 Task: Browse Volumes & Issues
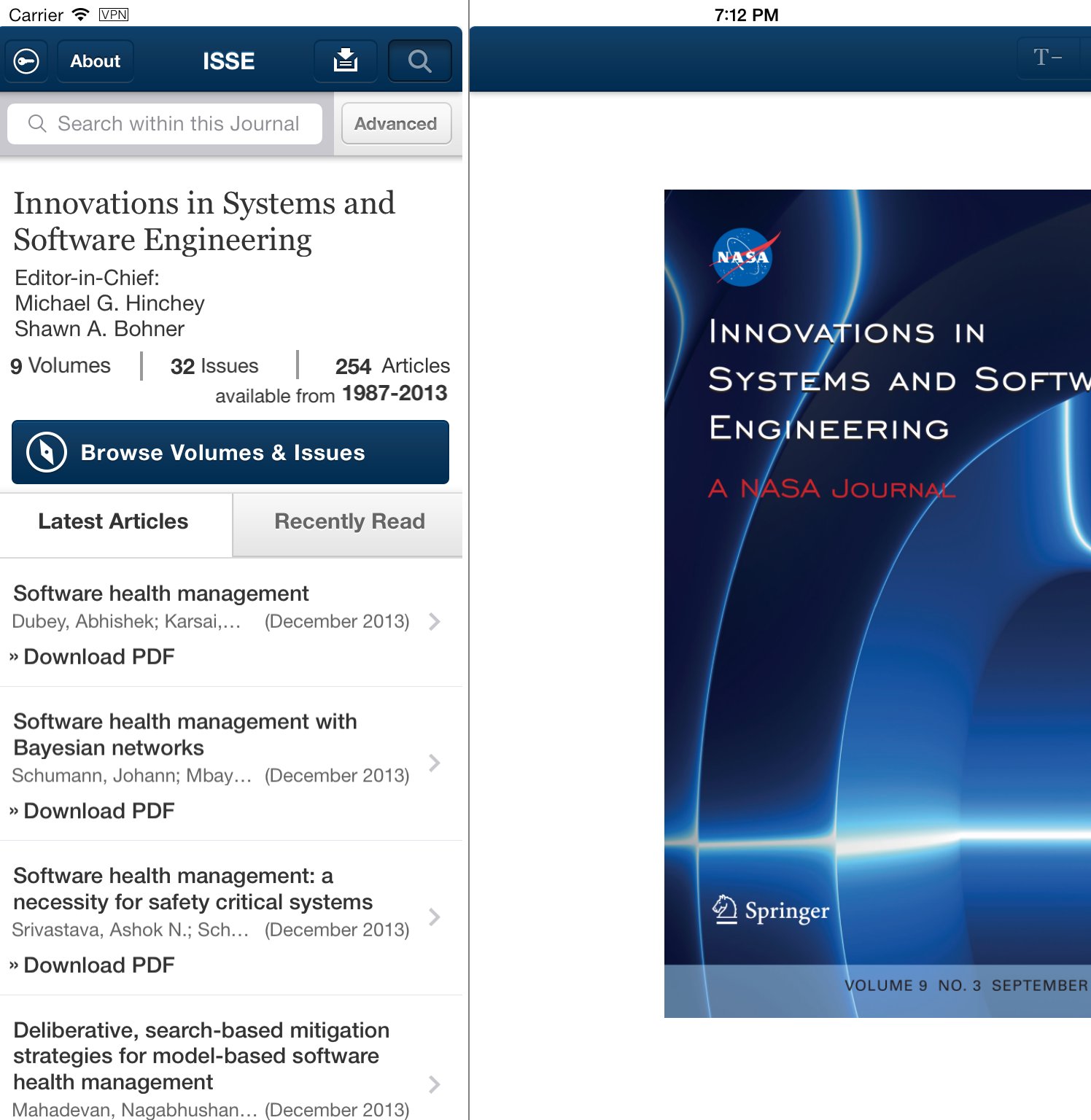pyautogui.click(x=230, y=452)
